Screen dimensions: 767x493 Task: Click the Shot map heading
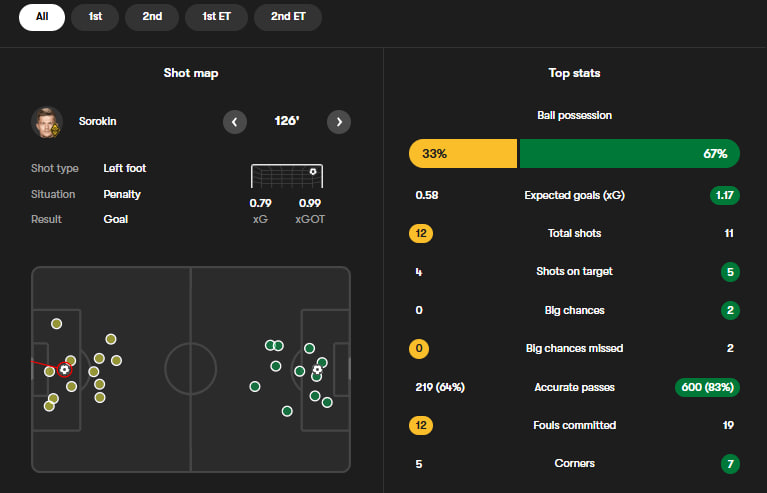191,73
